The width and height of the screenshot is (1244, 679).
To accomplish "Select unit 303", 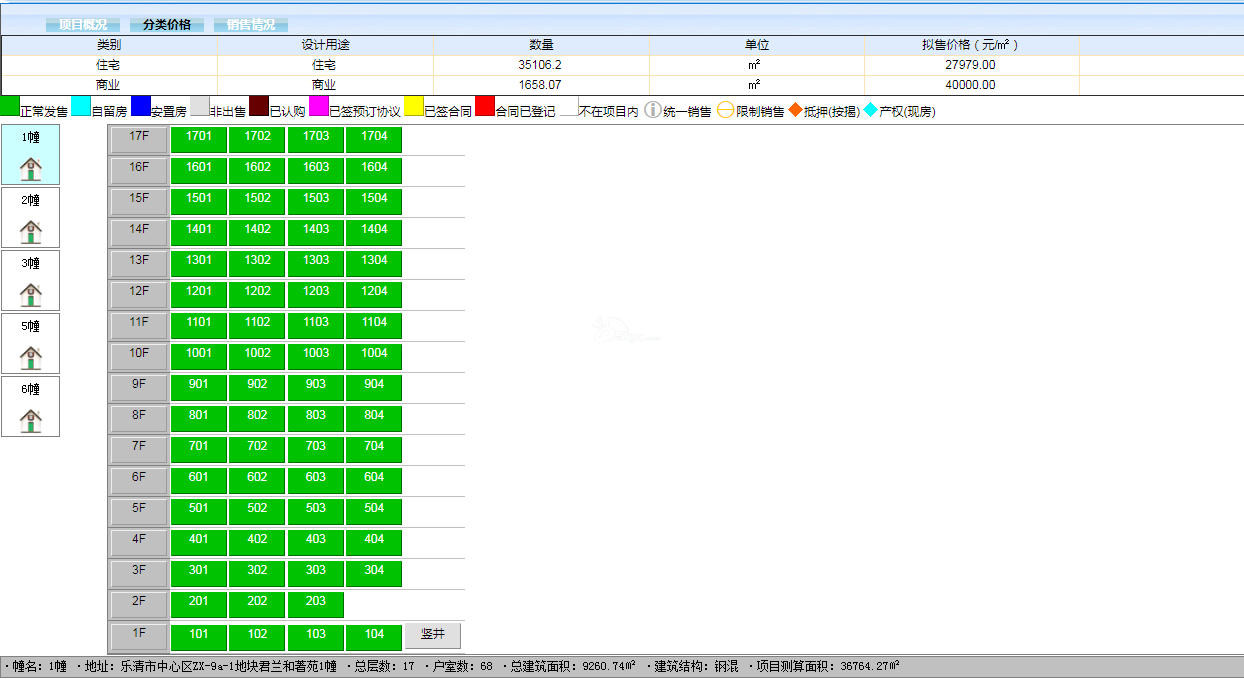I will 316,574.
